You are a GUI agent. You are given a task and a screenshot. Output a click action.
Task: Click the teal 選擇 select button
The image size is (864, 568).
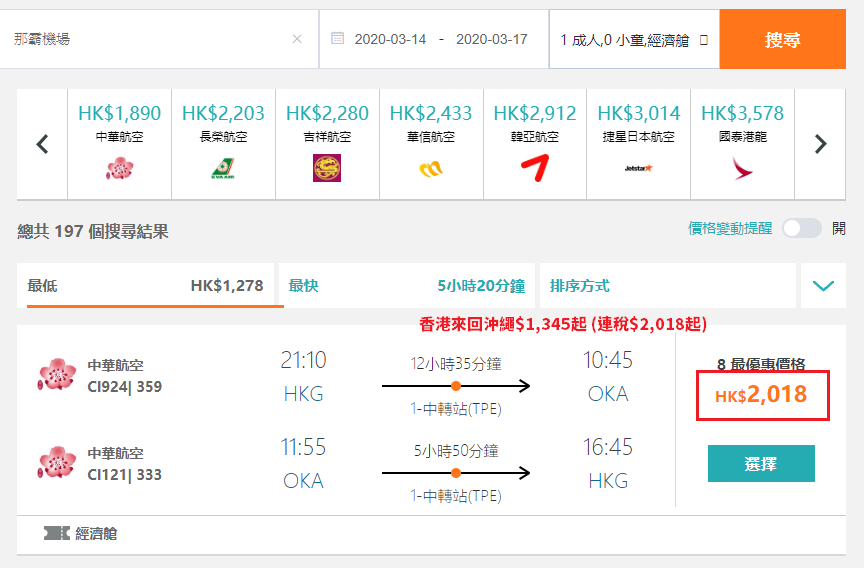(761, 463)
